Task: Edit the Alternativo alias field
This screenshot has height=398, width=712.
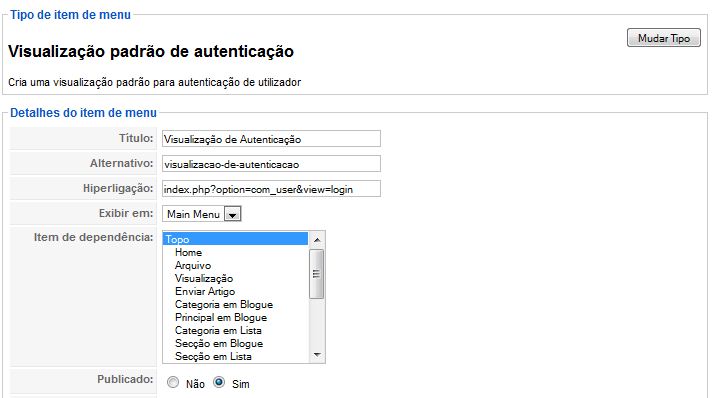Action: (x=271, y=164)
